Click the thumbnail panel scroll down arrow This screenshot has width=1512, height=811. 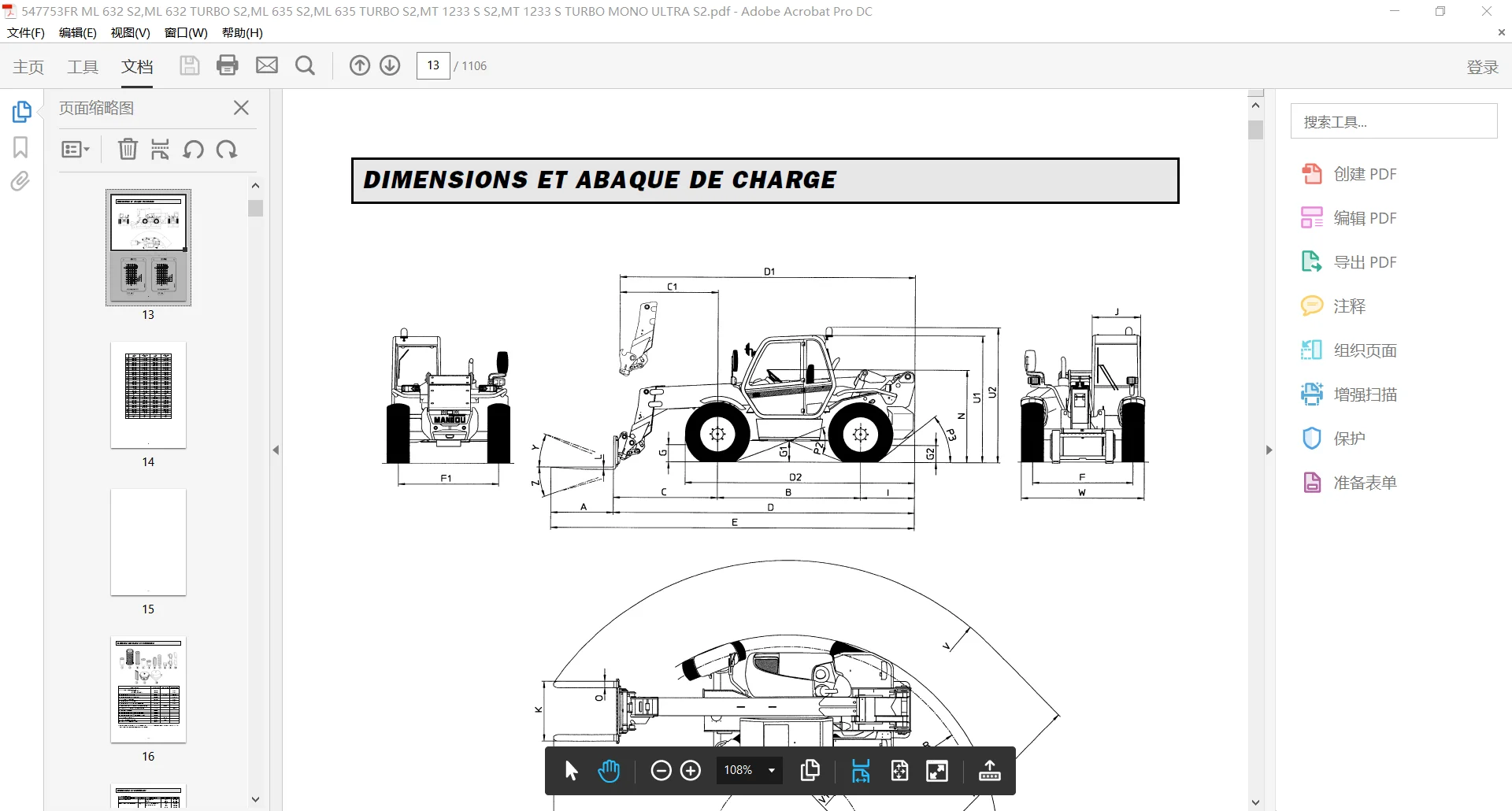point(255,799)
